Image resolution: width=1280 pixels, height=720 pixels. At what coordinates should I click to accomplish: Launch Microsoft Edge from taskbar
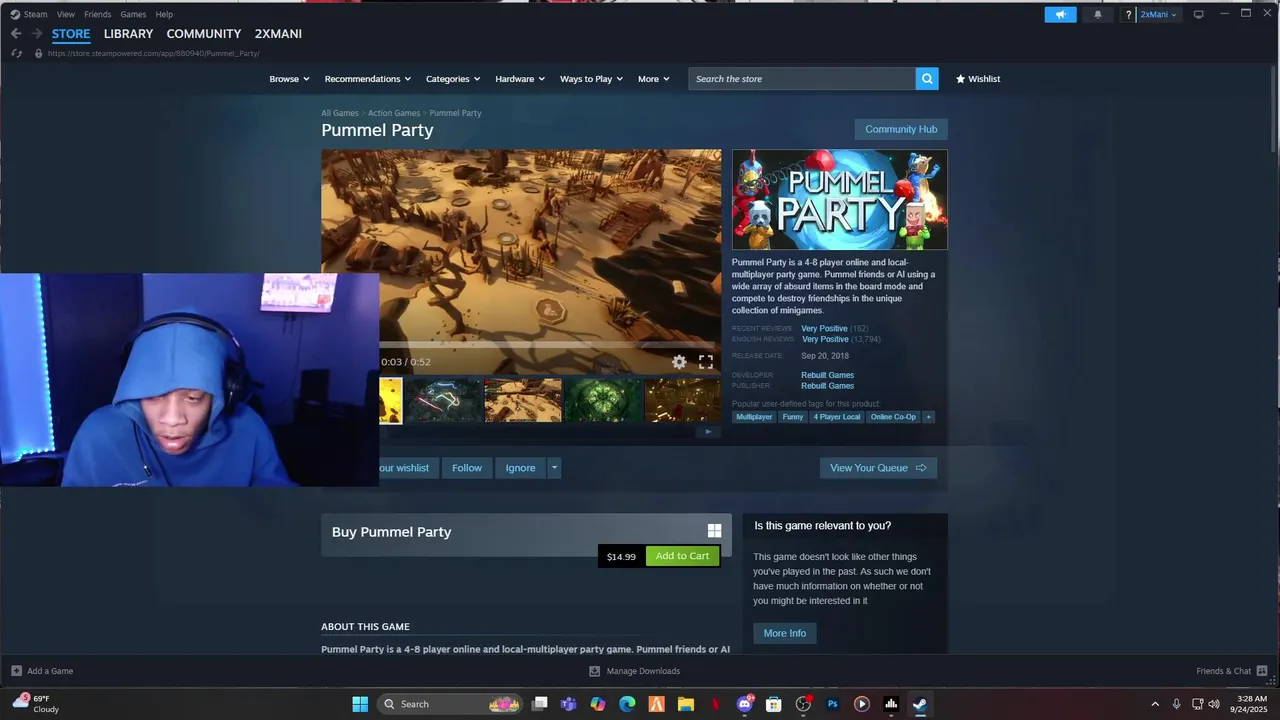tap(627, 704)
